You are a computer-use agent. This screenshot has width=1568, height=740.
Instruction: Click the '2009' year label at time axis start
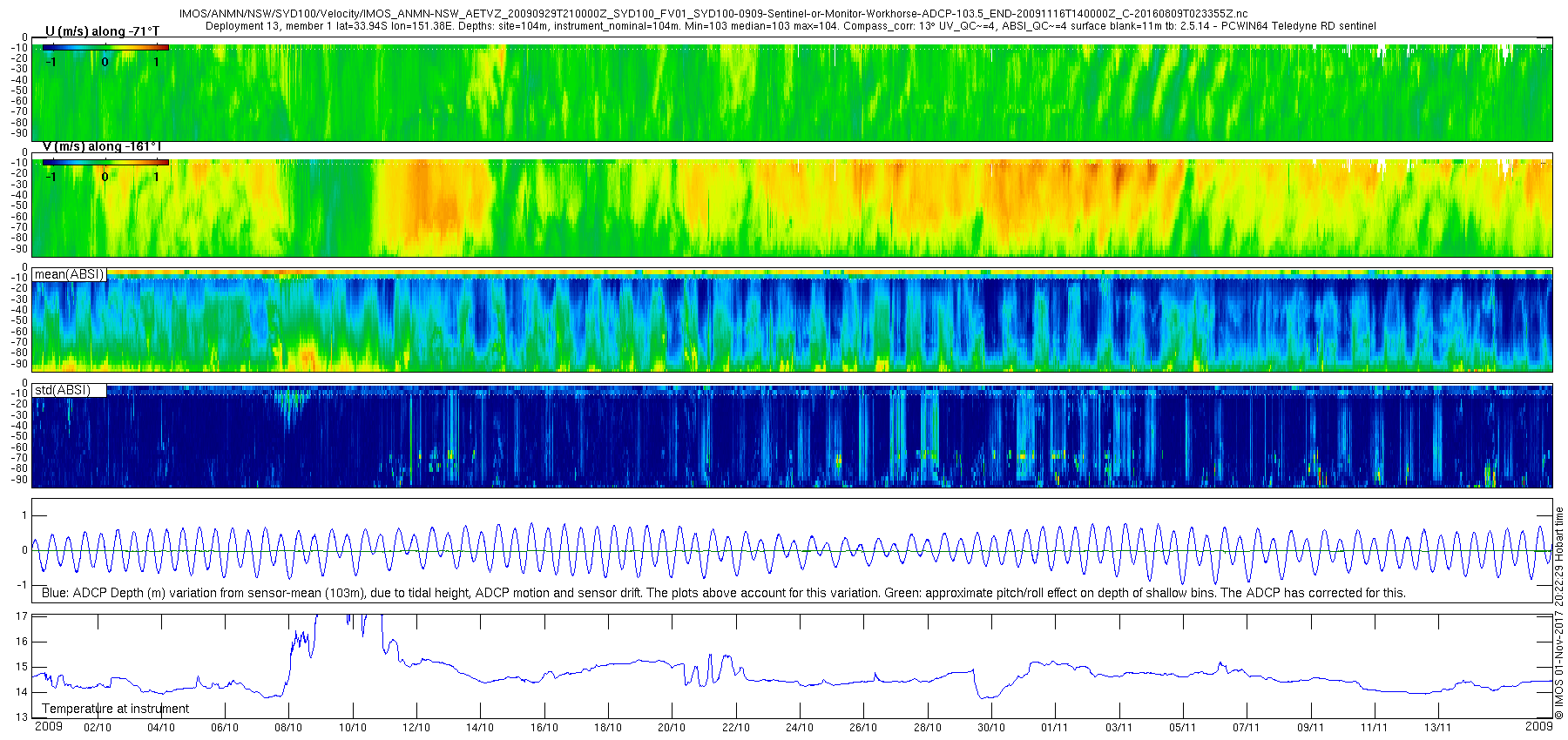[x=49, y=726]
